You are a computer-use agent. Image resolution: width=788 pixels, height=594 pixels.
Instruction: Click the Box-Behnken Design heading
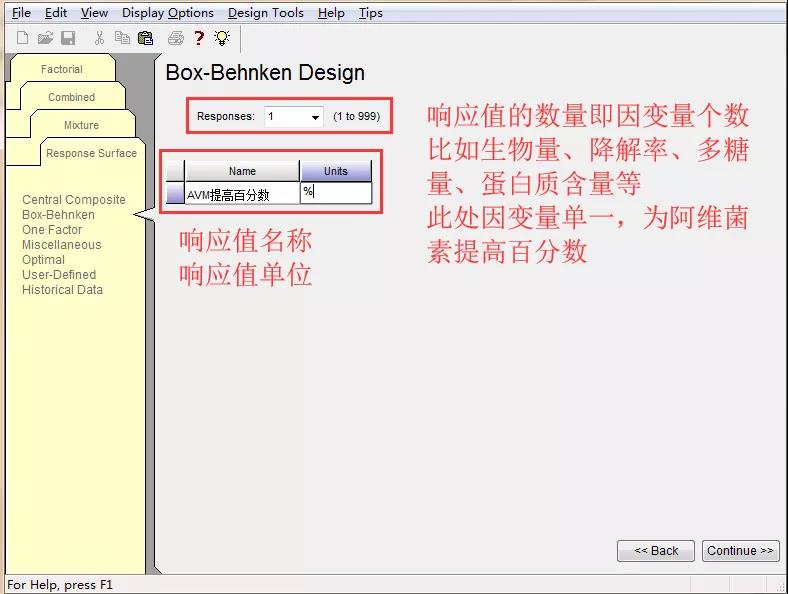pyautogui.click(x=265, y=72)
